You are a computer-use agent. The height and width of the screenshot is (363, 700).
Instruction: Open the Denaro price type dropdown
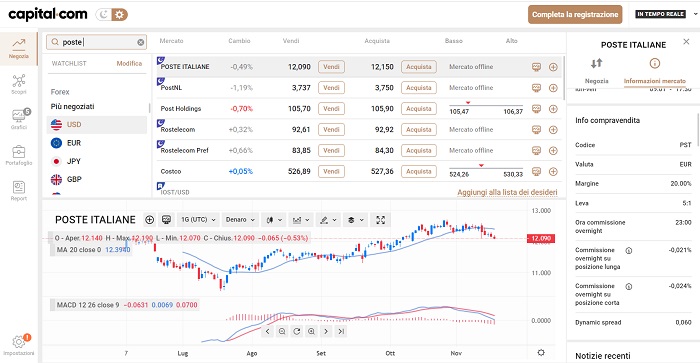point(240,220)
